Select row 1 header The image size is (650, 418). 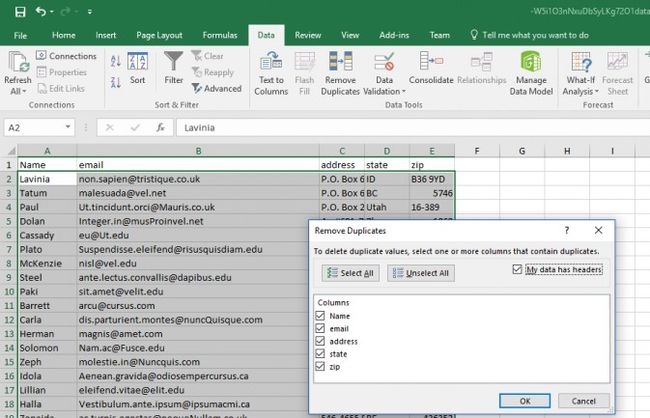8,165
